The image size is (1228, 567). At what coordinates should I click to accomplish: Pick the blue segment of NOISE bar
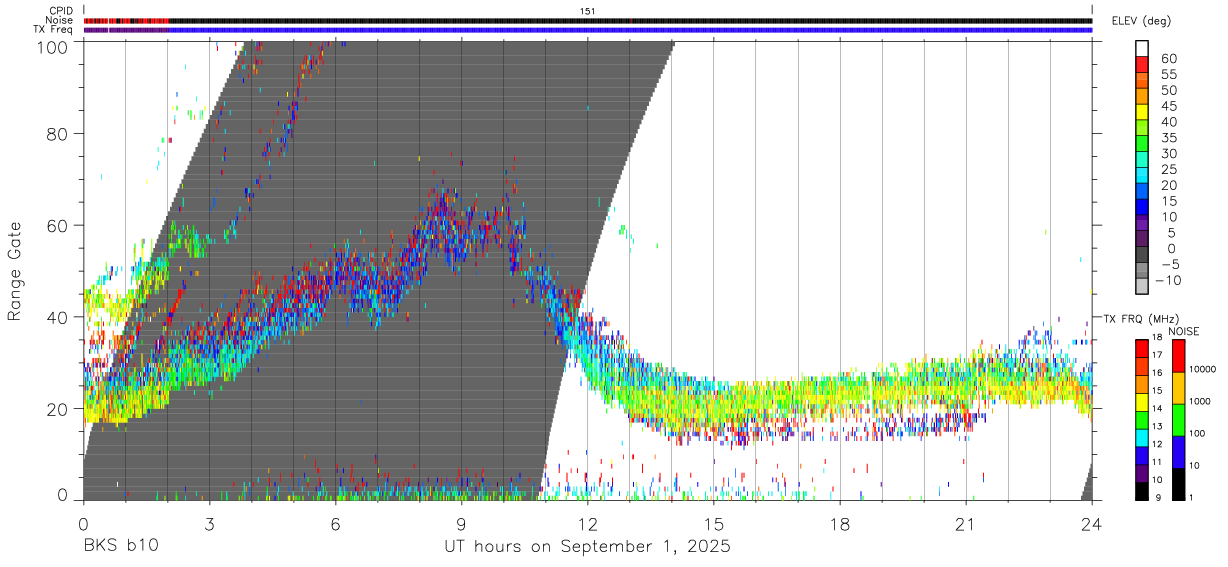(x=1178, y=452)
